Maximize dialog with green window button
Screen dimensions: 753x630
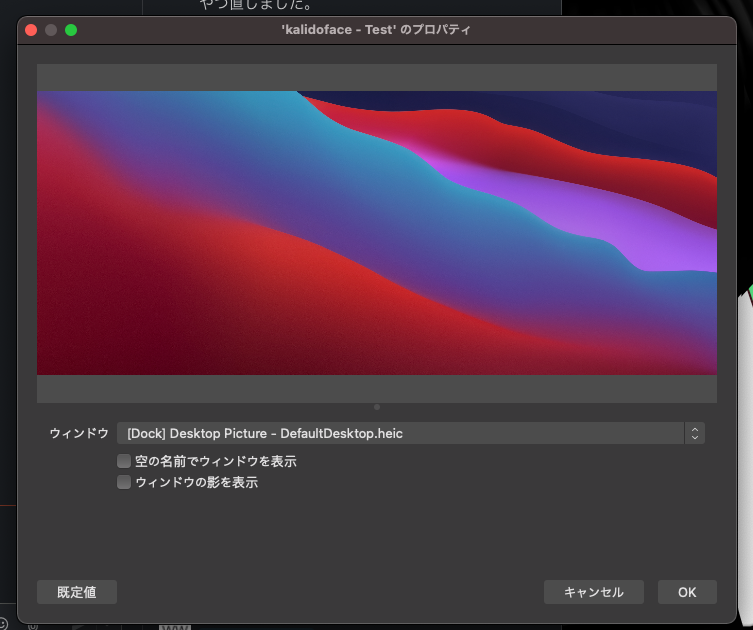[71, 30]
